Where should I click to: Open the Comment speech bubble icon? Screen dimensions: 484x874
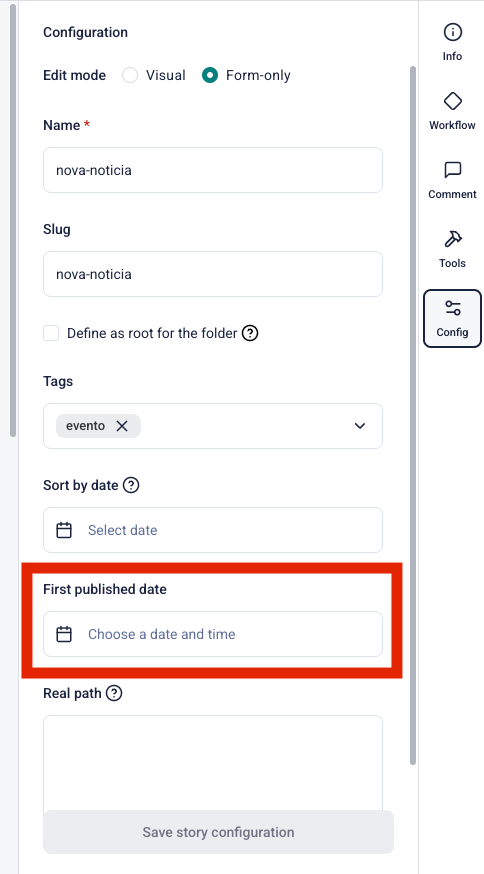[452, 170]
